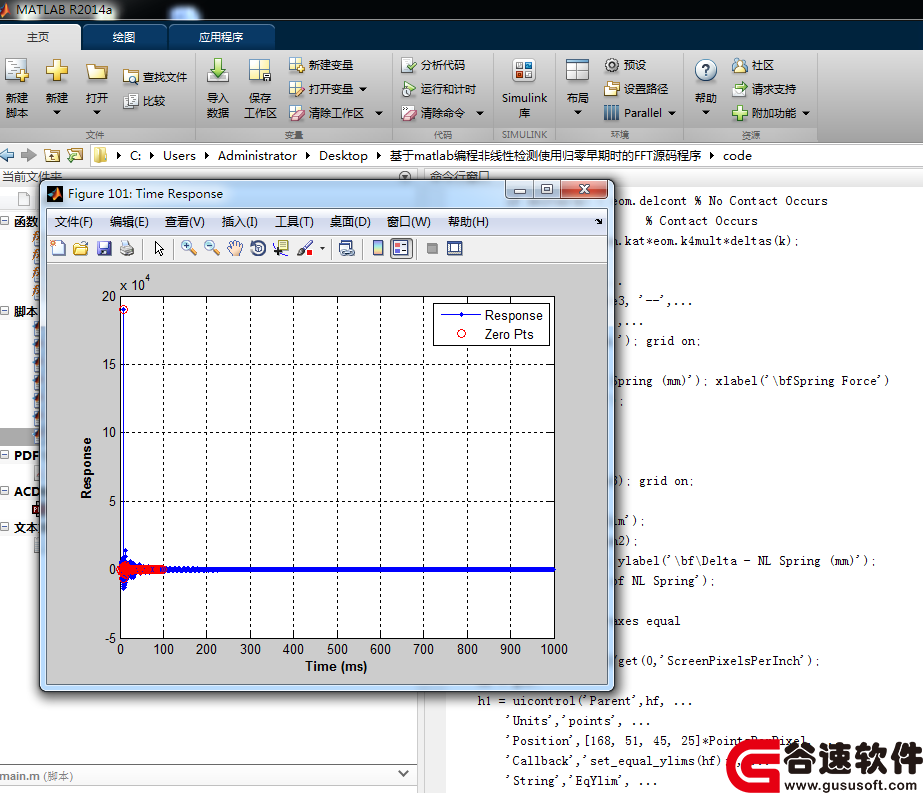The image size is (923, 793).
Task: Toggle Show Plot Tools and Dock Figure
Action: point(454,248)
